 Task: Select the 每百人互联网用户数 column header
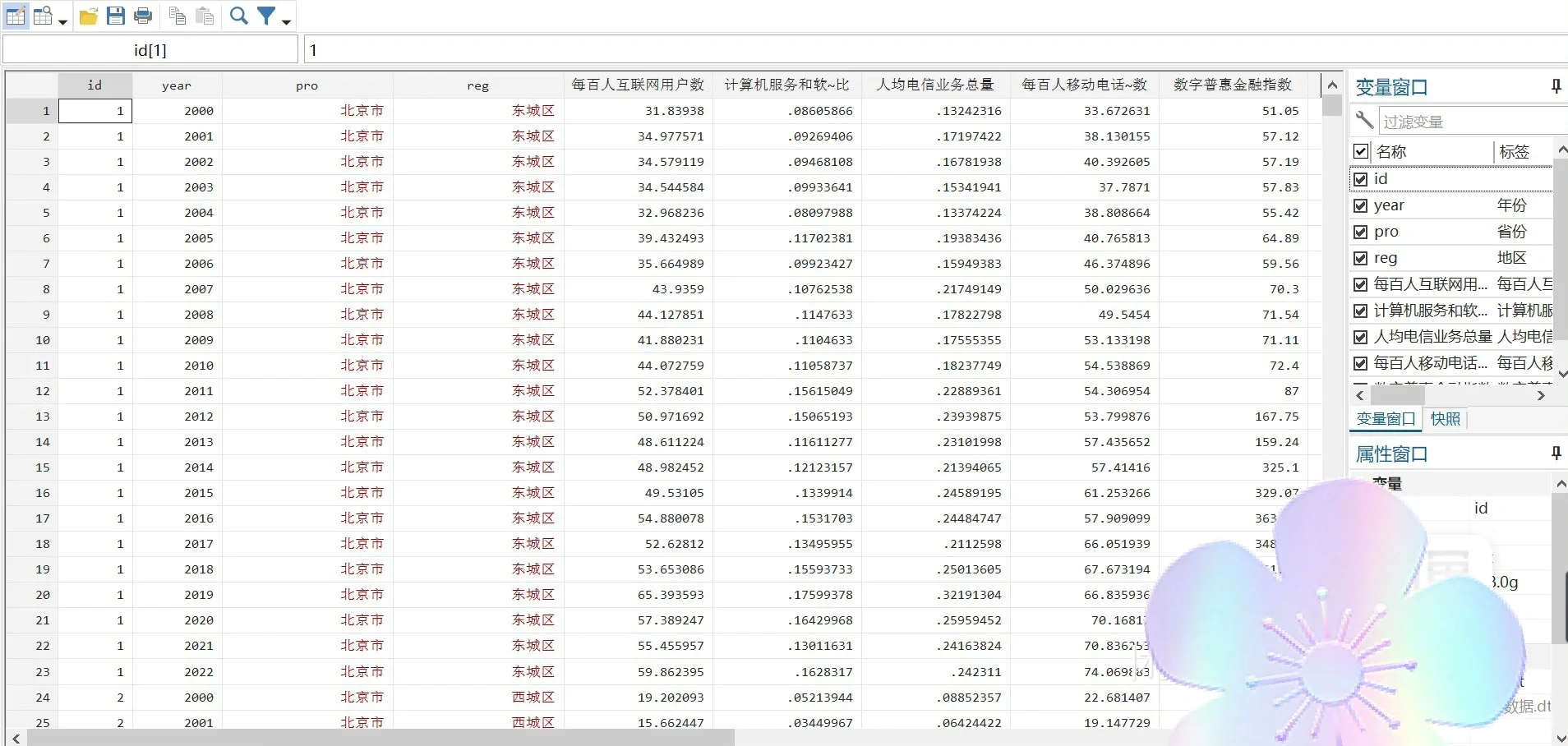pos(638,85)
